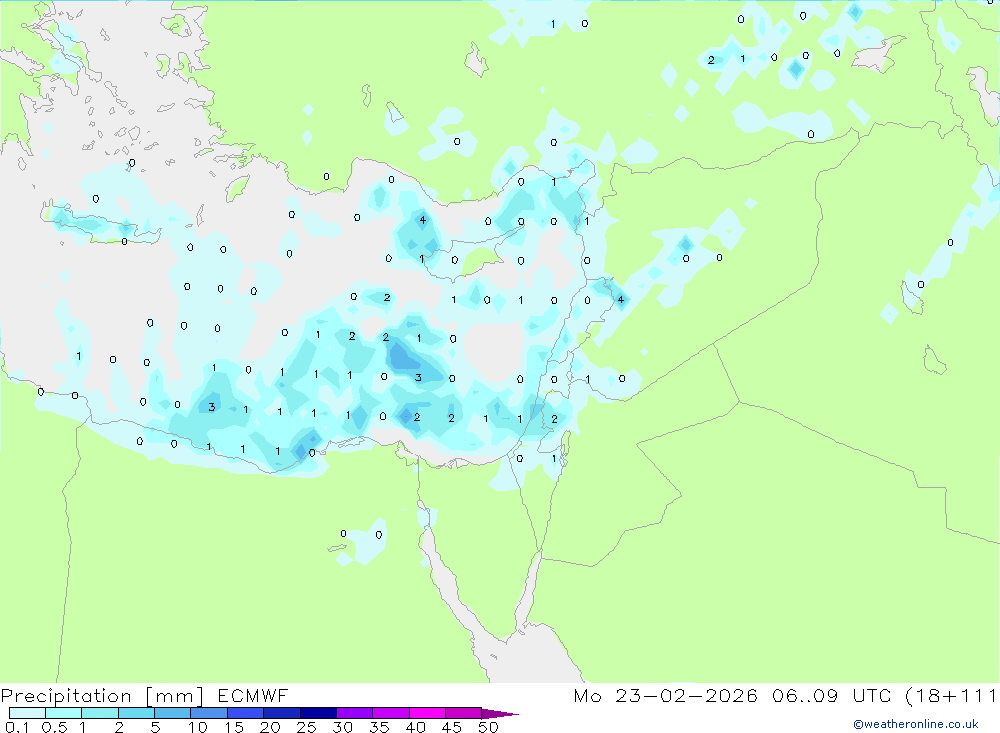Select the 2–5 mm legend color swatch
The height and width of the screenshot is (733, 1000).
point(136,713)
